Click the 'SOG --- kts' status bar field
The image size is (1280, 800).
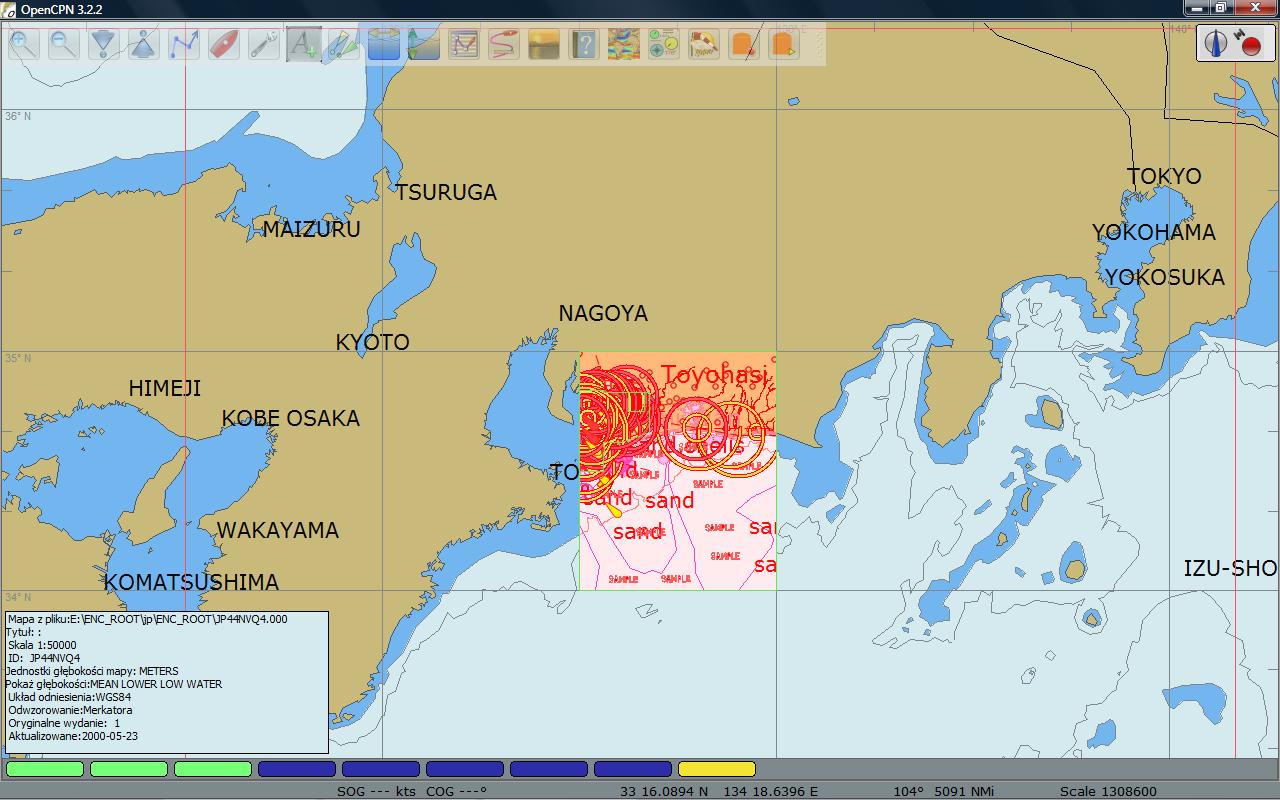pos(377,791)
